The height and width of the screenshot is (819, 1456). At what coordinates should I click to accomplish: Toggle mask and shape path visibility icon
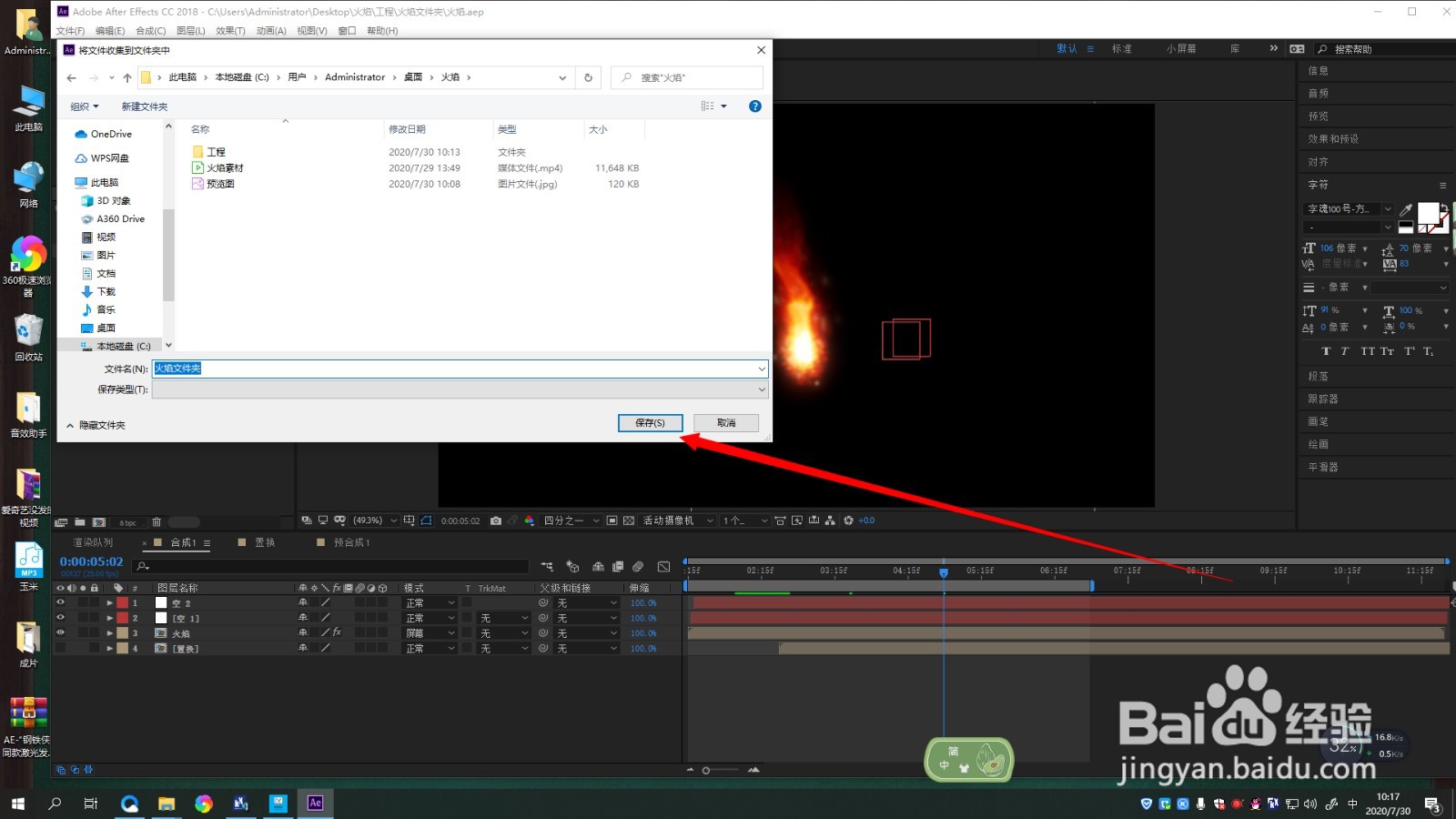[x=426, y=521]
